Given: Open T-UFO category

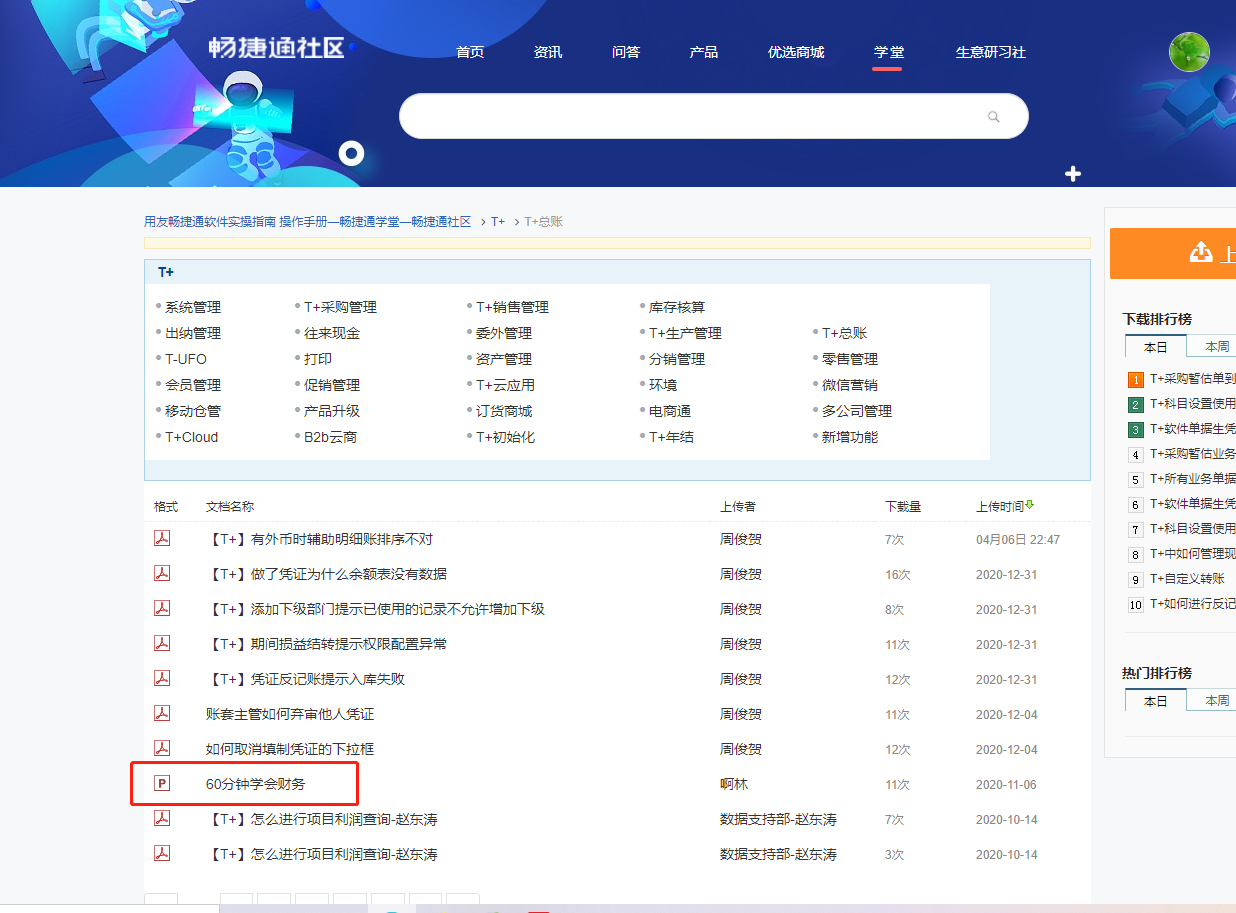Looking at the screenshot, I should click(186, 359).
